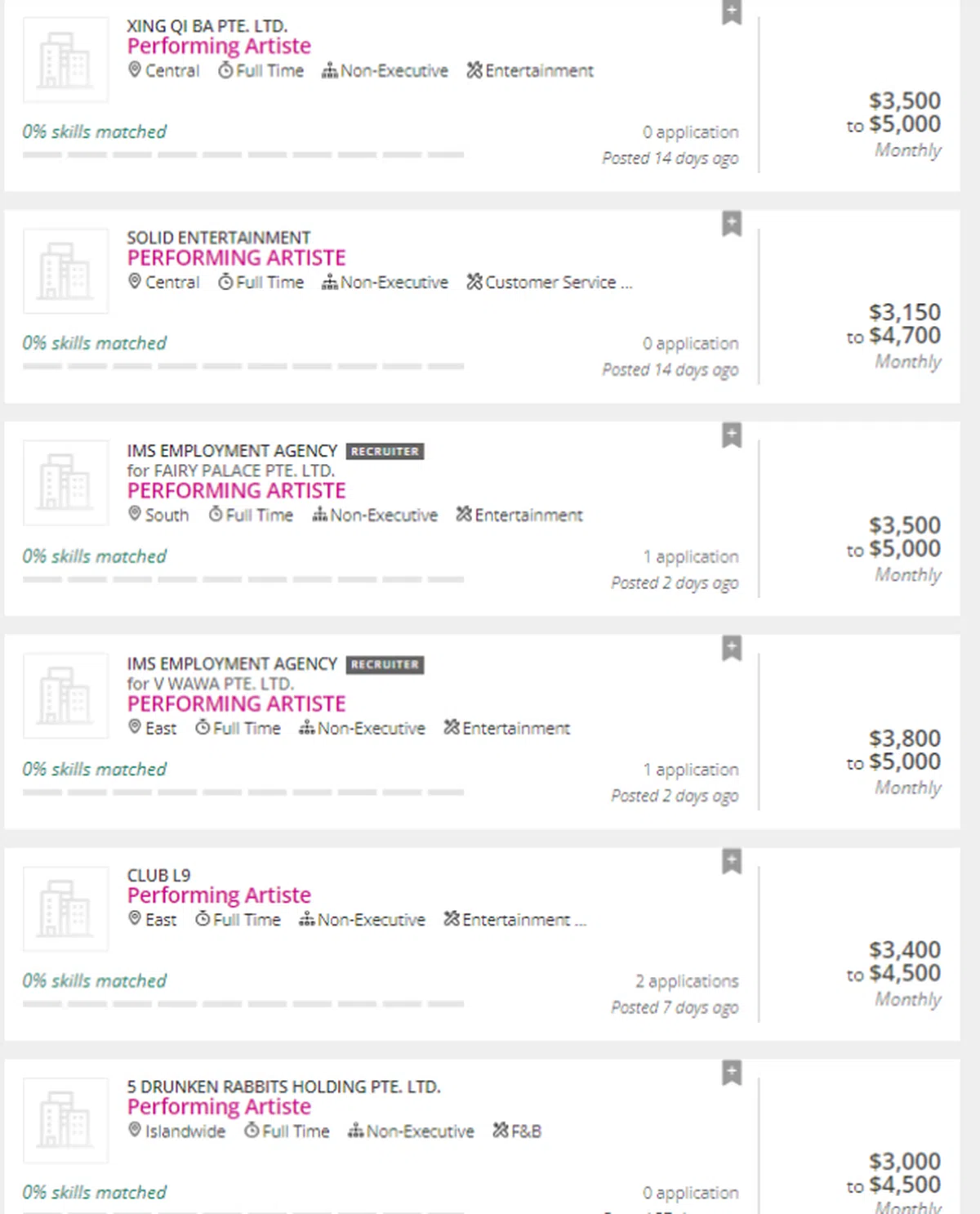Click the $3,800 to $5,000 salary
The image size is (980, 1214).
coord(894,750)
